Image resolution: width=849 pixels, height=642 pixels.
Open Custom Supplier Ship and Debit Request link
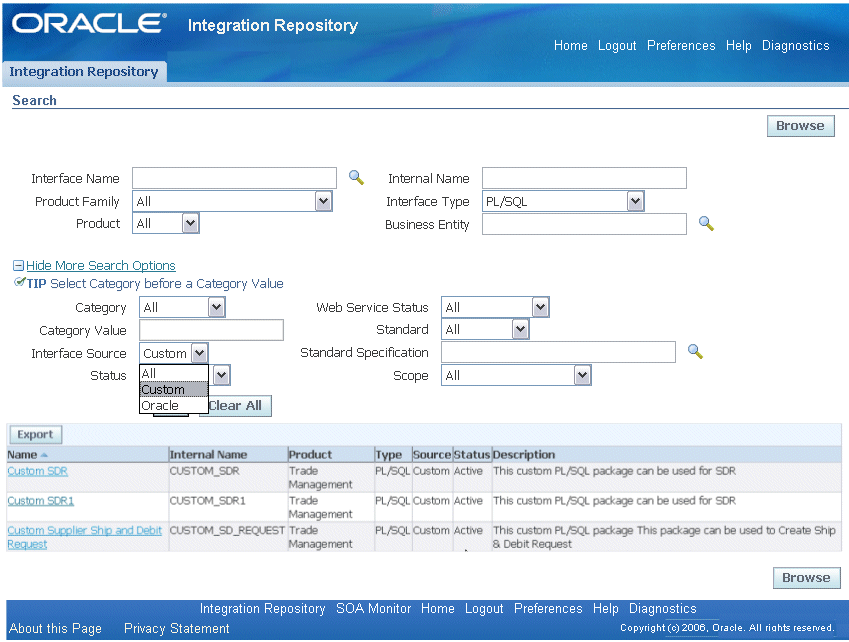click(x=84, y=537)
